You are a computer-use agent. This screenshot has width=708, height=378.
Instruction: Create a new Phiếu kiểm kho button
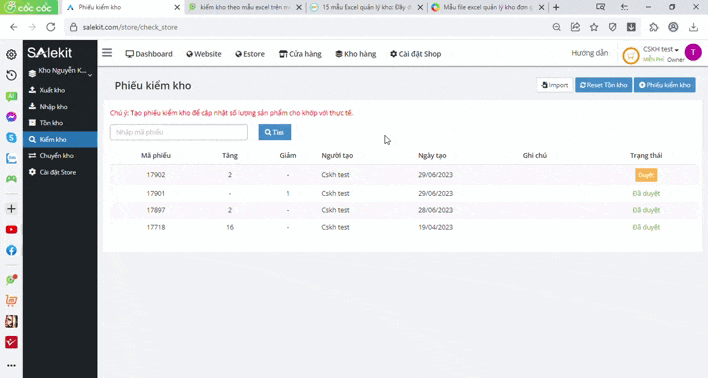(665, 85)
